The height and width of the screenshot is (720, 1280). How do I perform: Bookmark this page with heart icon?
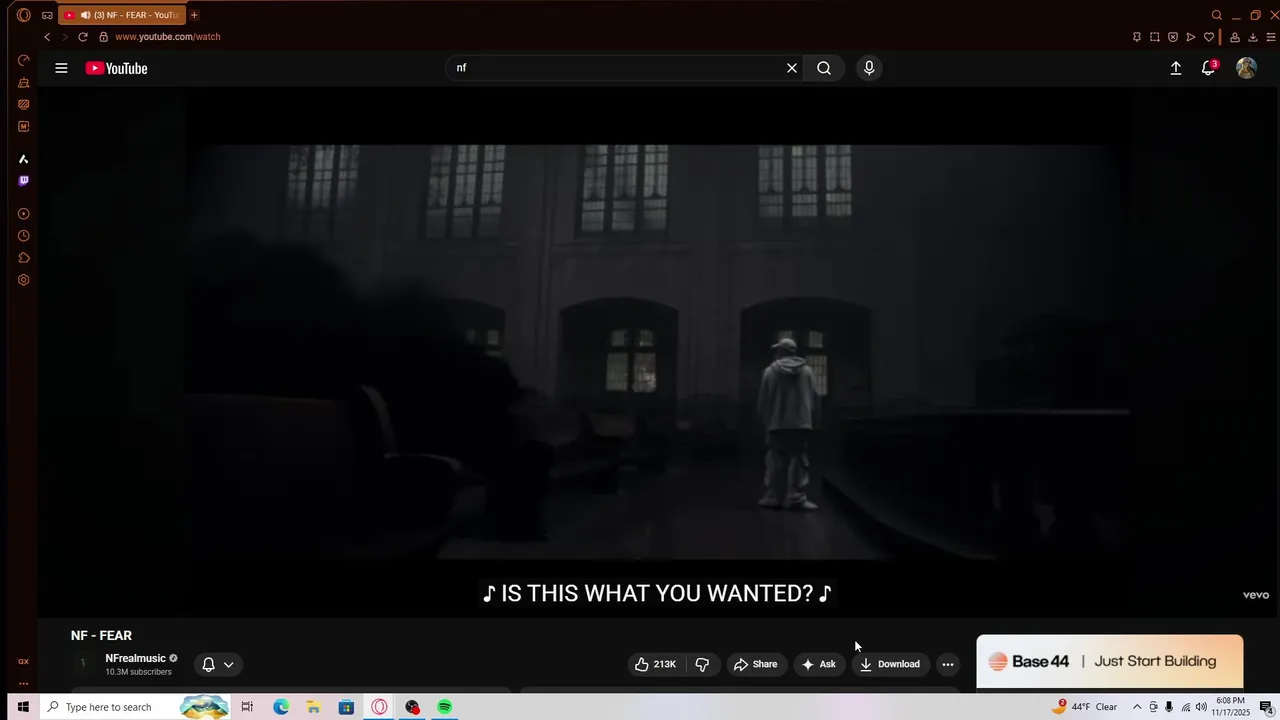coord(1209,37)
